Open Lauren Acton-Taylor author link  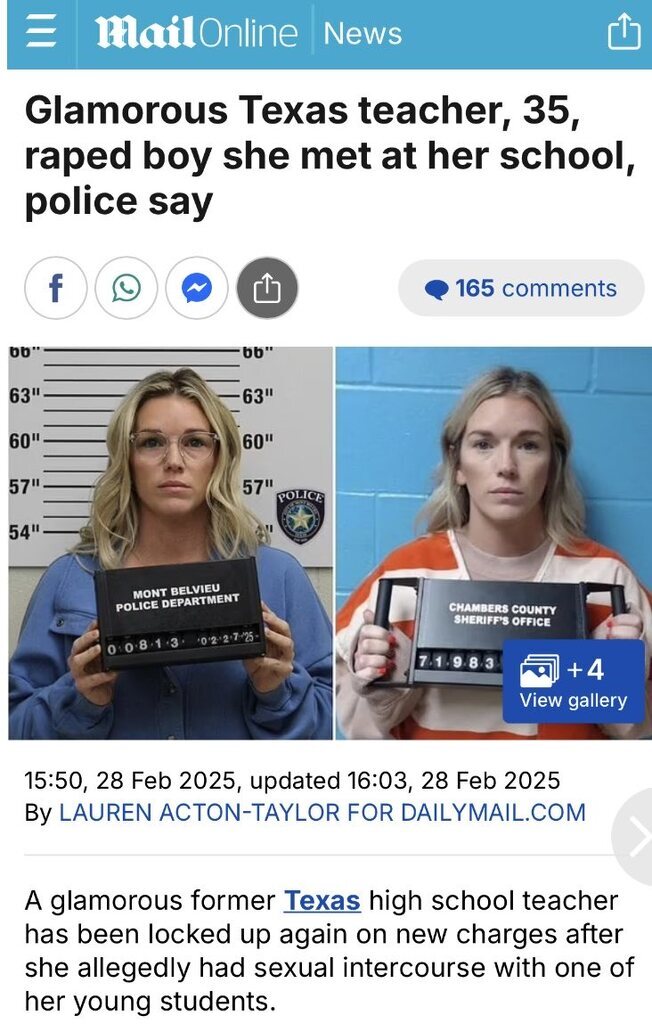click(322, 812)
